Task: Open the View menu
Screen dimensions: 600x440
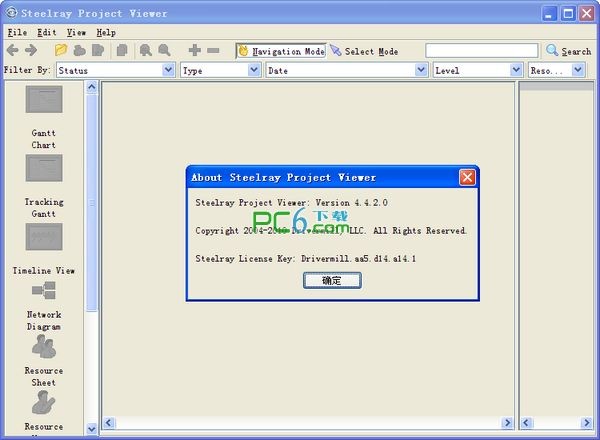Action: pyautogui.click(x=76, y=33)
